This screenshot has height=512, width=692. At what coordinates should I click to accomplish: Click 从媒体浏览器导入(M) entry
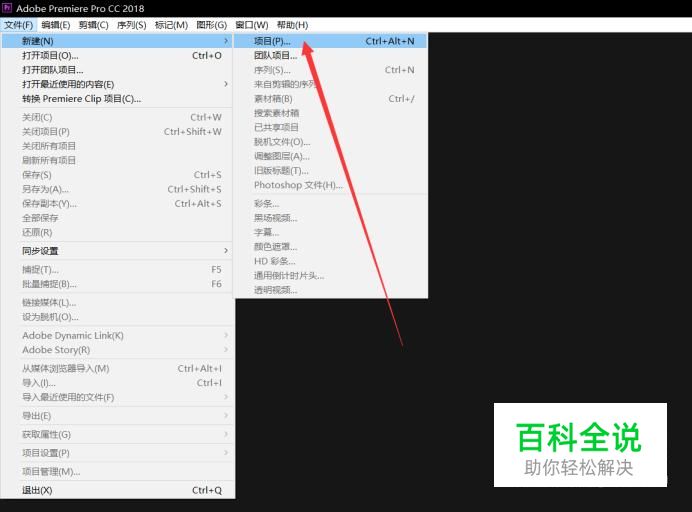pos(117,369)
